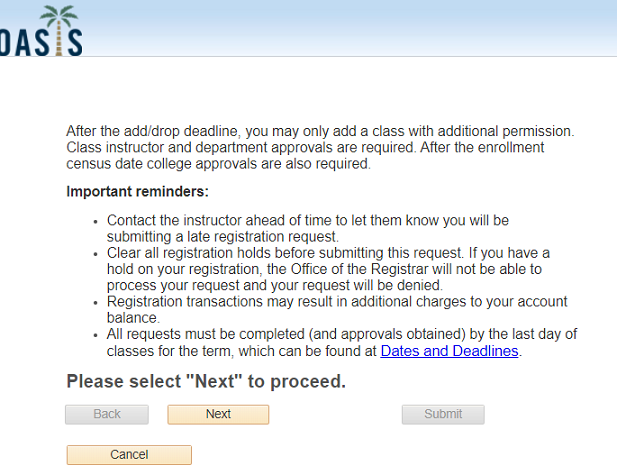This screenshot has height=475, width=617.
Task: Click the blank header banner area
Action: [x=350, y=28]
